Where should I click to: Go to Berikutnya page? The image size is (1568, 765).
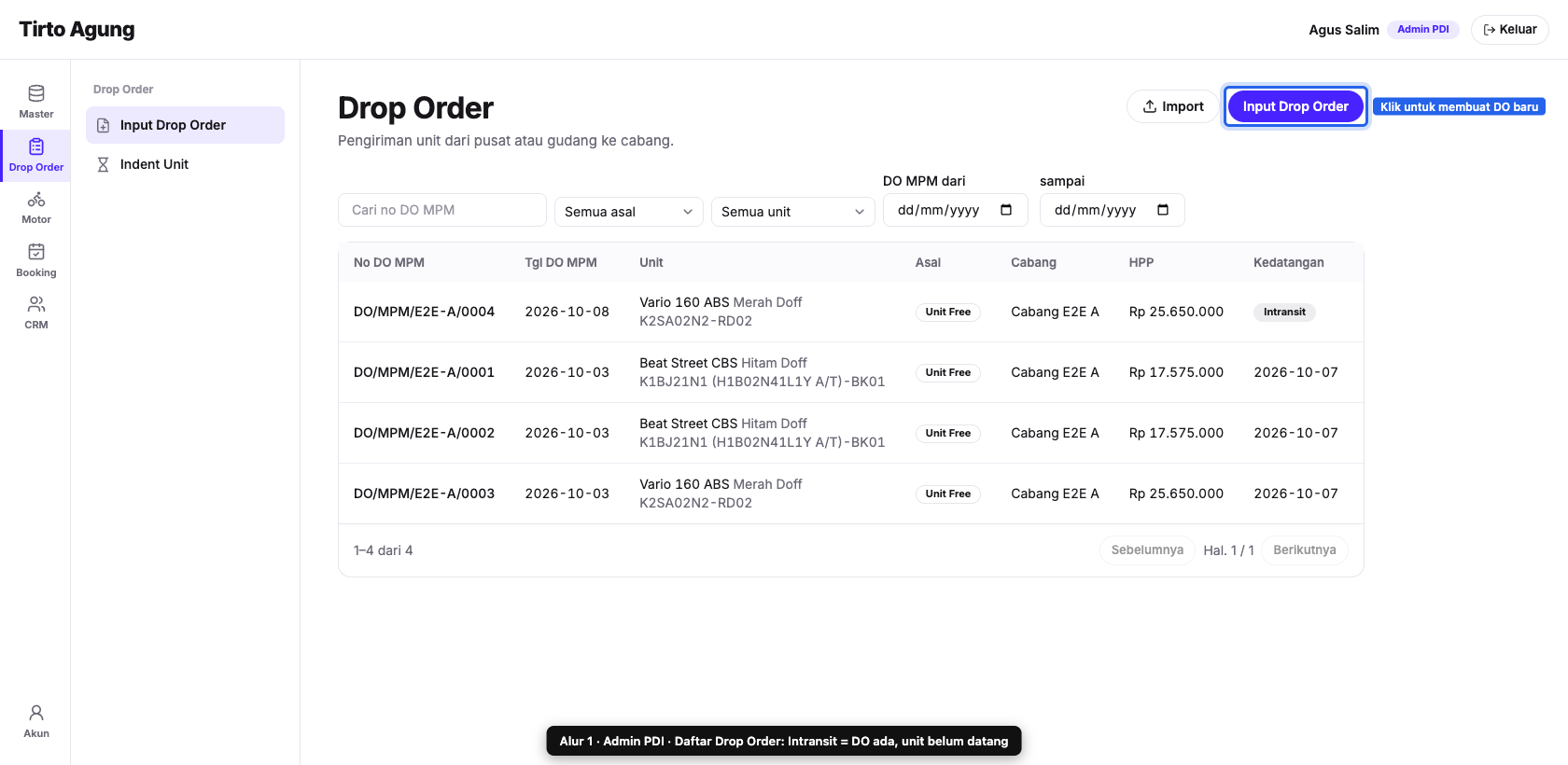pyautogui.click(x=1304, y=550)
